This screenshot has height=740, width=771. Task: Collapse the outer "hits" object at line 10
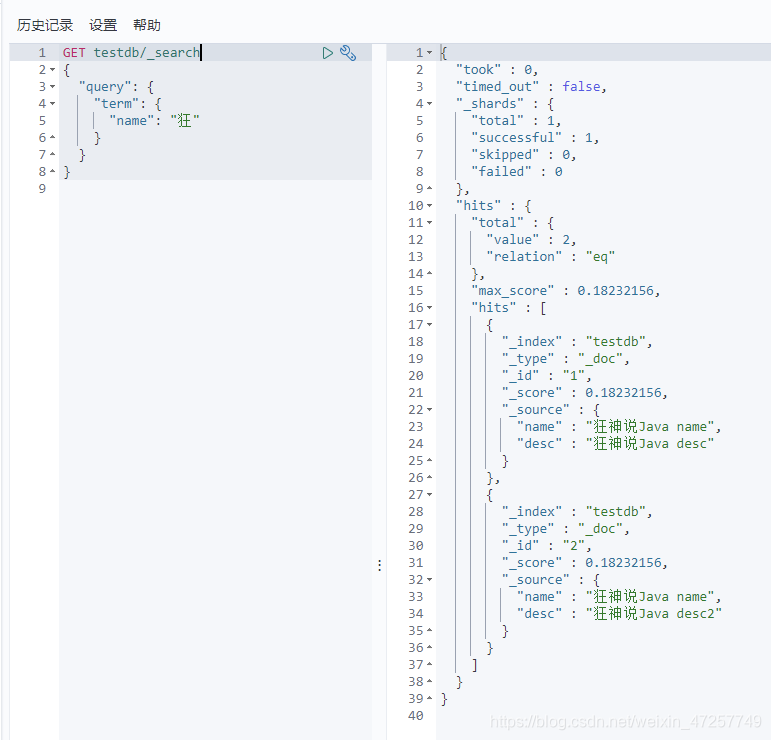point(430,206)
